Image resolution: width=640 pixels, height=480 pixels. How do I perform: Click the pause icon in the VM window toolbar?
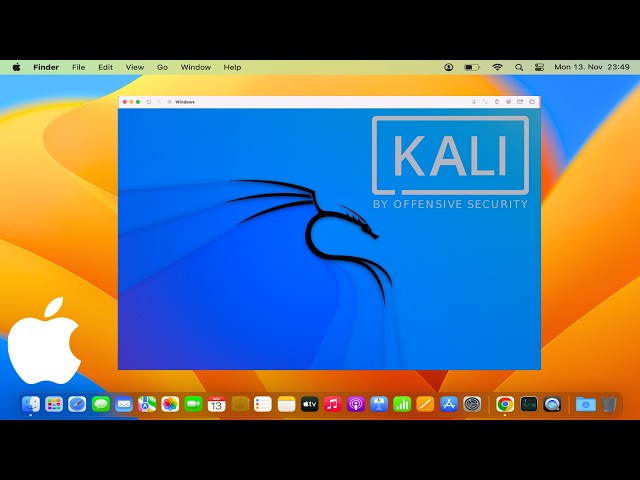[x=159, y=102]
